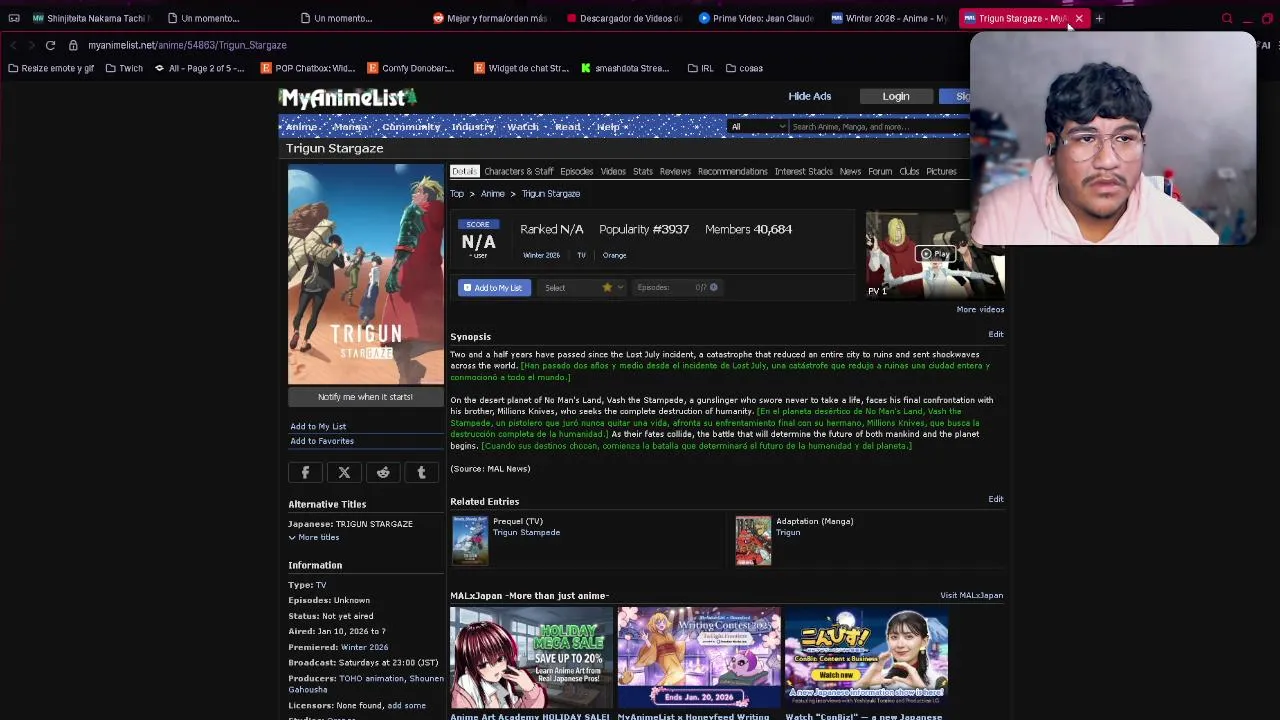Share on Facebook icon
Screen dimensions: 1280x720
pos(305,473)
